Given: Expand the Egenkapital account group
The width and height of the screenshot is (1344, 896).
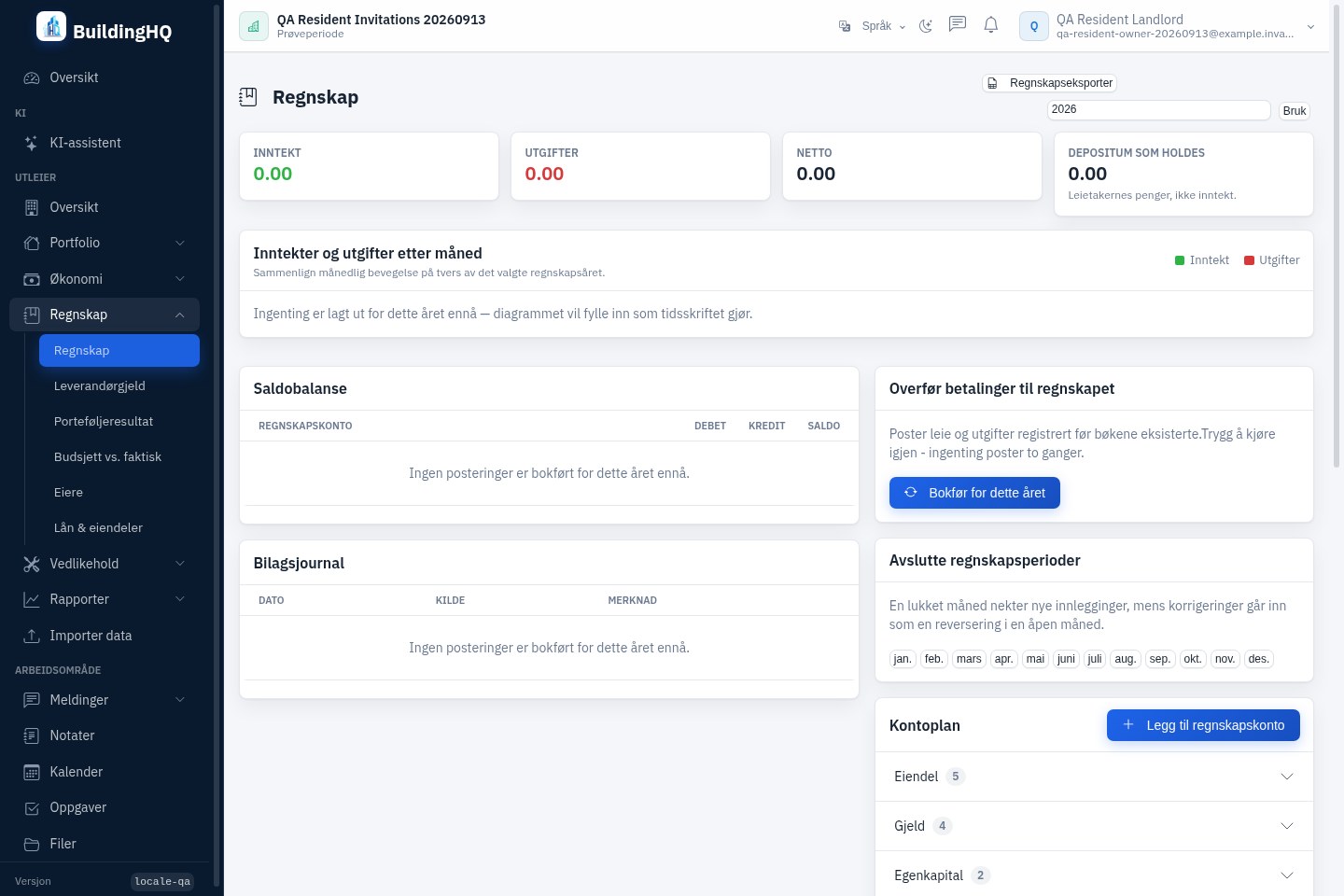Looking at the screenshot, I should click(1094, 875).
